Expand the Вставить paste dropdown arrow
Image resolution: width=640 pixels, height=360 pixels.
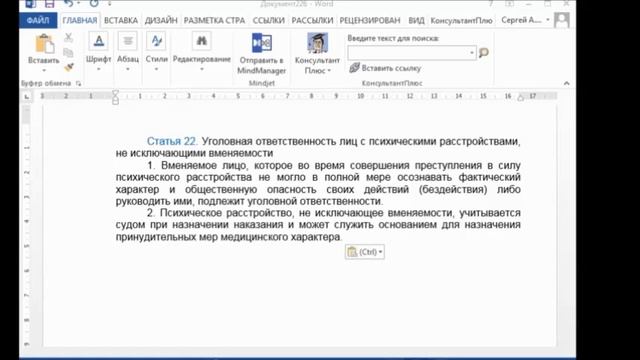[44, 70]
